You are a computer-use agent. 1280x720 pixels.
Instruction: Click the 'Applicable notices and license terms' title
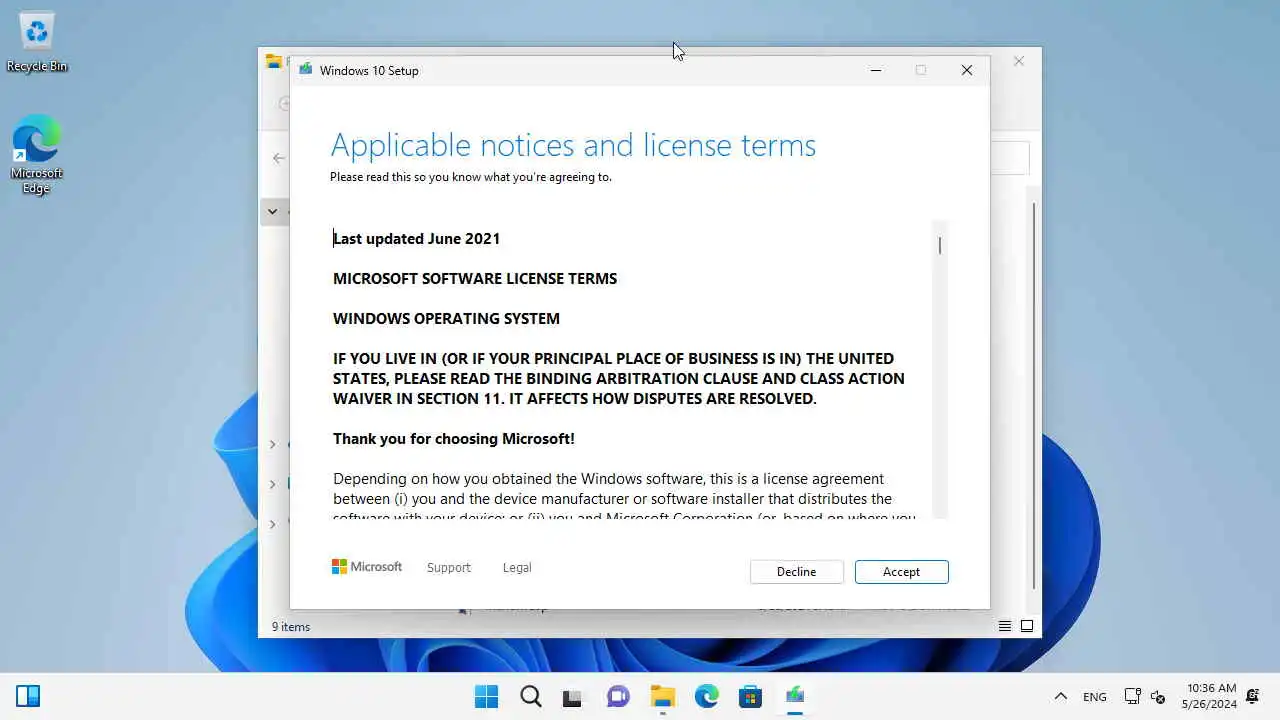click(573, 145)
